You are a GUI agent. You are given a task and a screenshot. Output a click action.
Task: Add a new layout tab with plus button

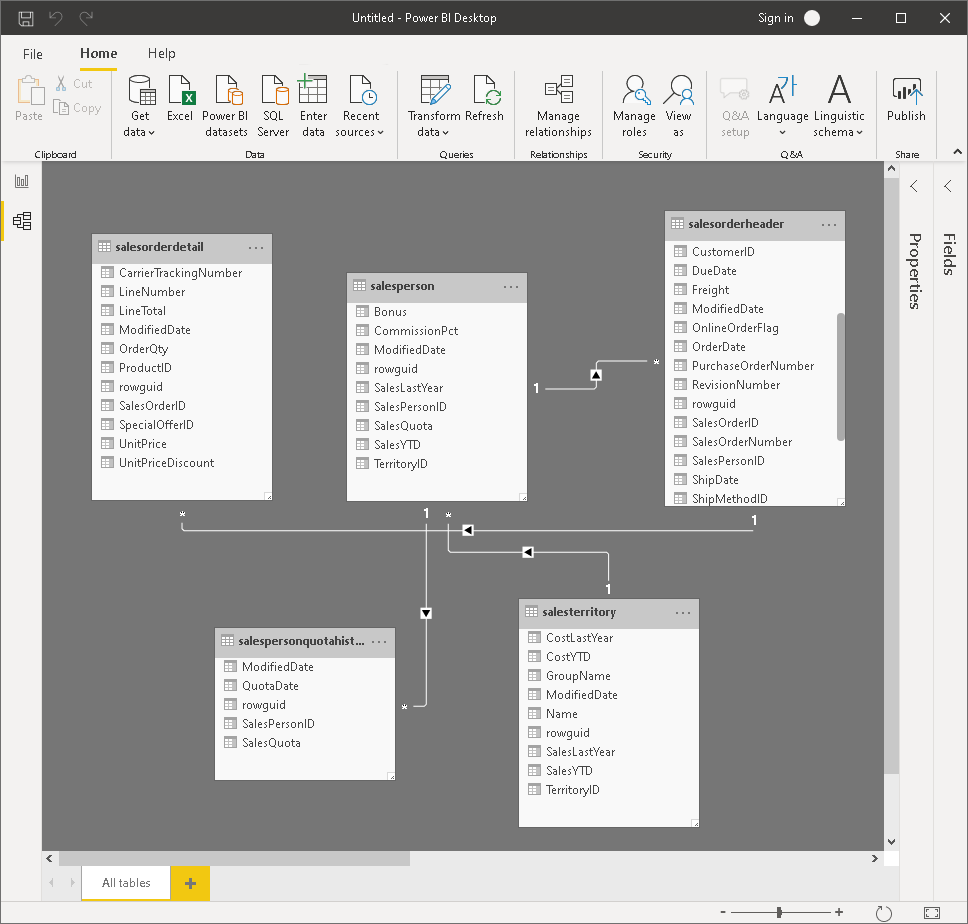[x=190, y=883]
